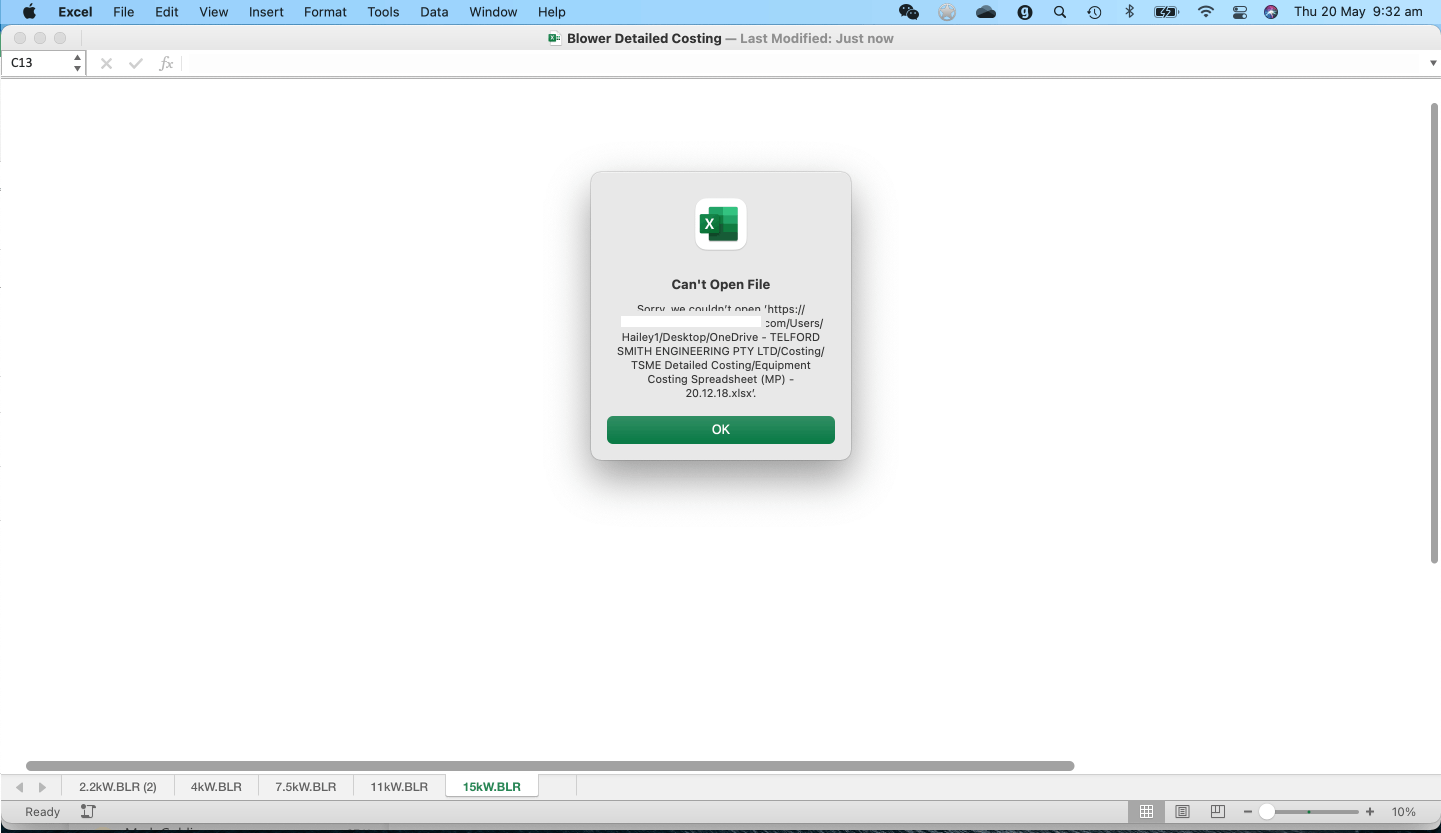The width and height of the screenshot is (1441, 833).
Task: Click the user avatar icon in menu bar
Action: [x=947, y=12]
